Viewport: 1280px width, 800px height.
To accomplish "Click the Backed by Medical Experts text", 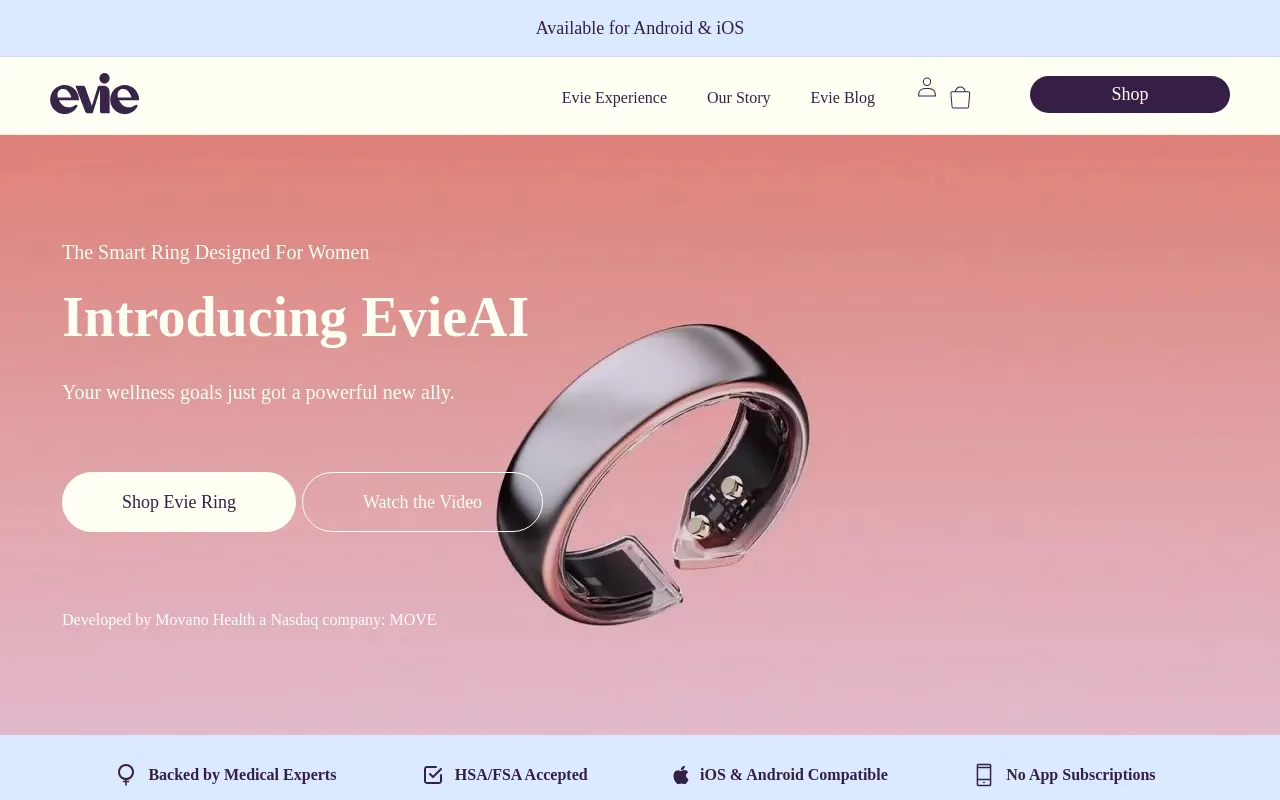I will pyautogui.click(x=242, y=775).
